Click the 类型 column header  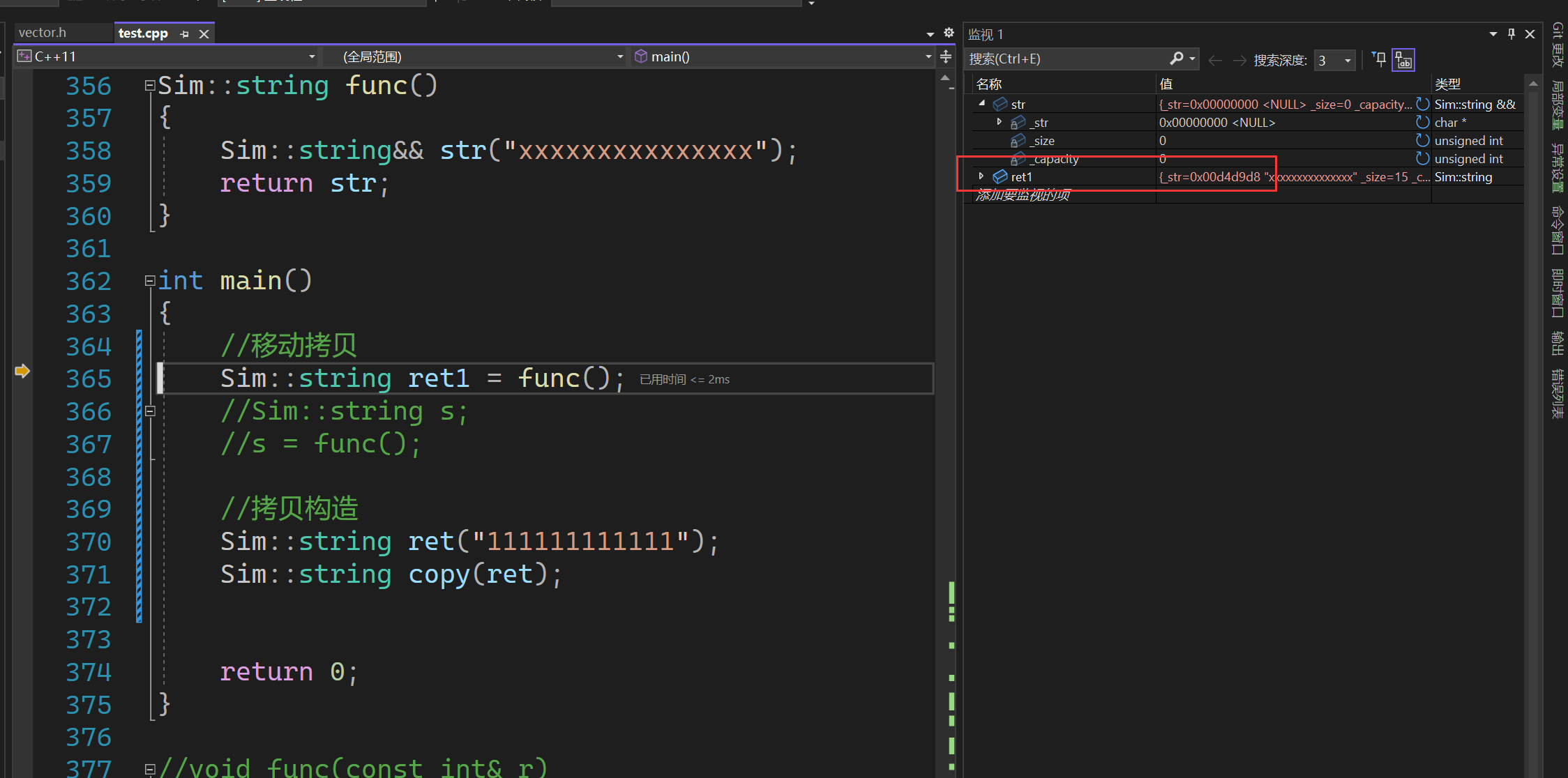pos(1477,84)
